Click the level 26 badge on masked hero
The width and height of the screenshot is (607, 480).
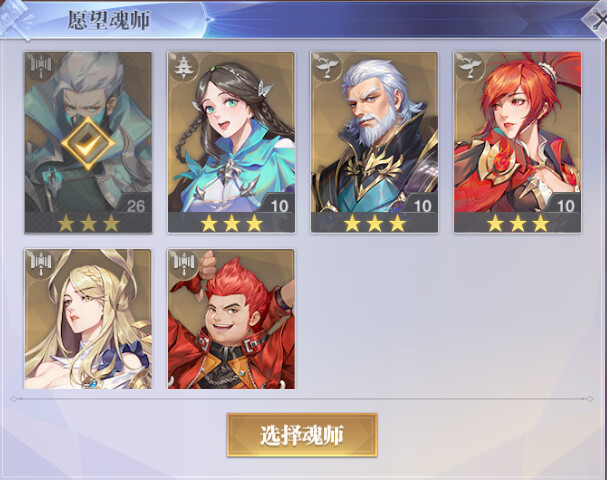[135, 206]
